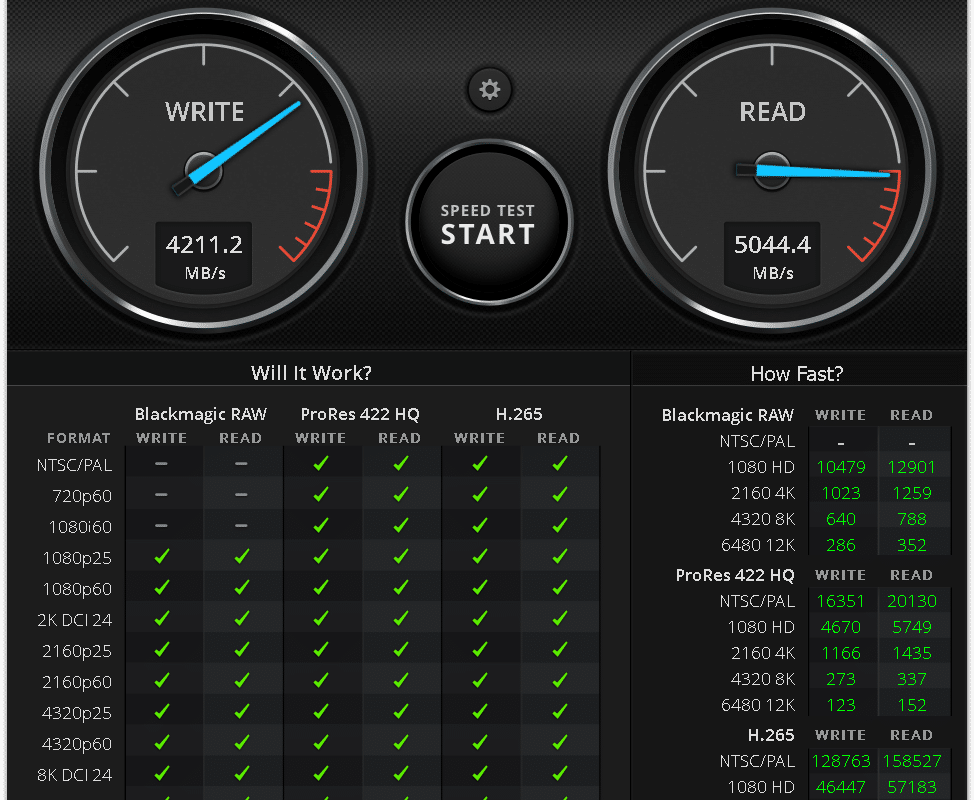Select ProRes 422 HQ NTSC/PAL read value 20130
The image size is (974, 800).
tap(911, 601)
